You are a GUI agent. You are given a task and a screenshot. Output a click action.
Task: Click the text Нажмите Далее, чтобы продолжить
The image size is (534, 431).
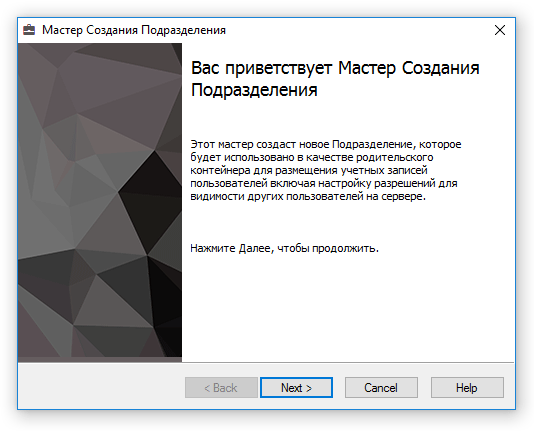[284, 249]
